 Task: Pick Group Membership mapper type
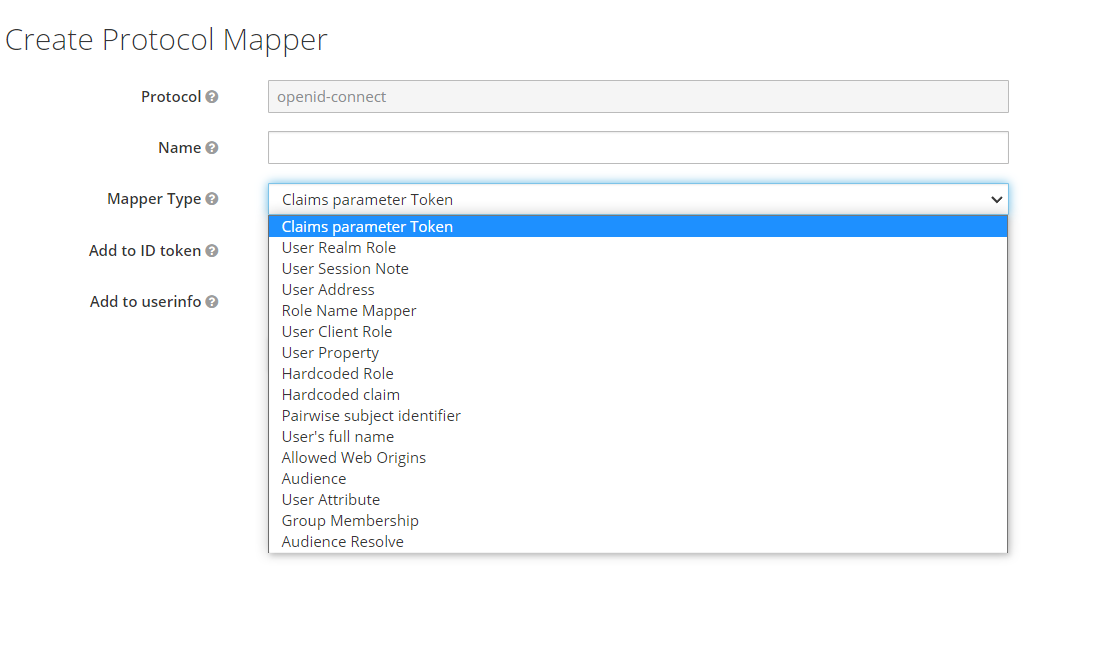coord(638,520)
